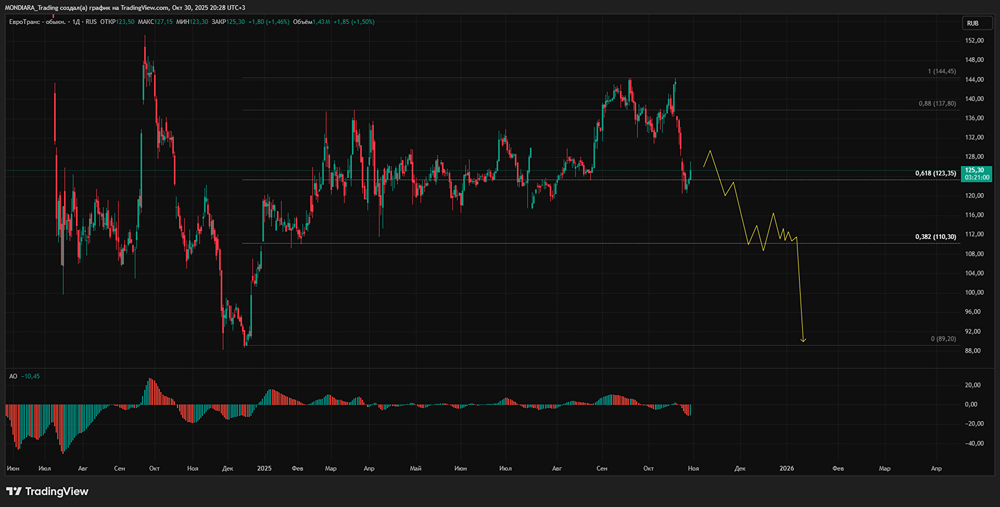1000x507 pixels.
Task: Click the AO indicator label
Action: [x=11, y=375]
